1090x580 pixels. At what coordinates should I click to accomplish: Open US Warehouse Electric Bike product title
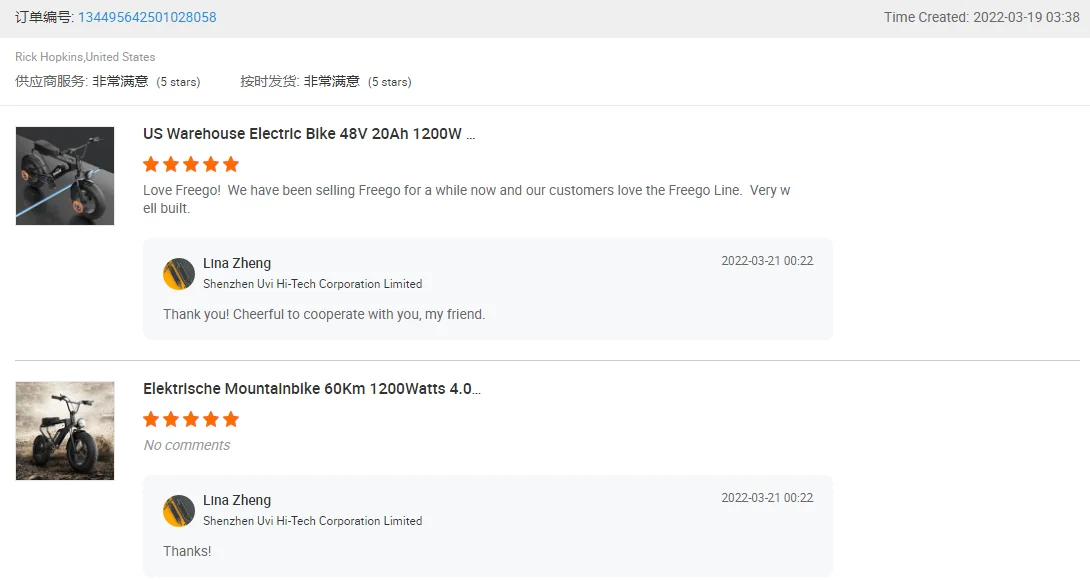click(x=309, y=134)
